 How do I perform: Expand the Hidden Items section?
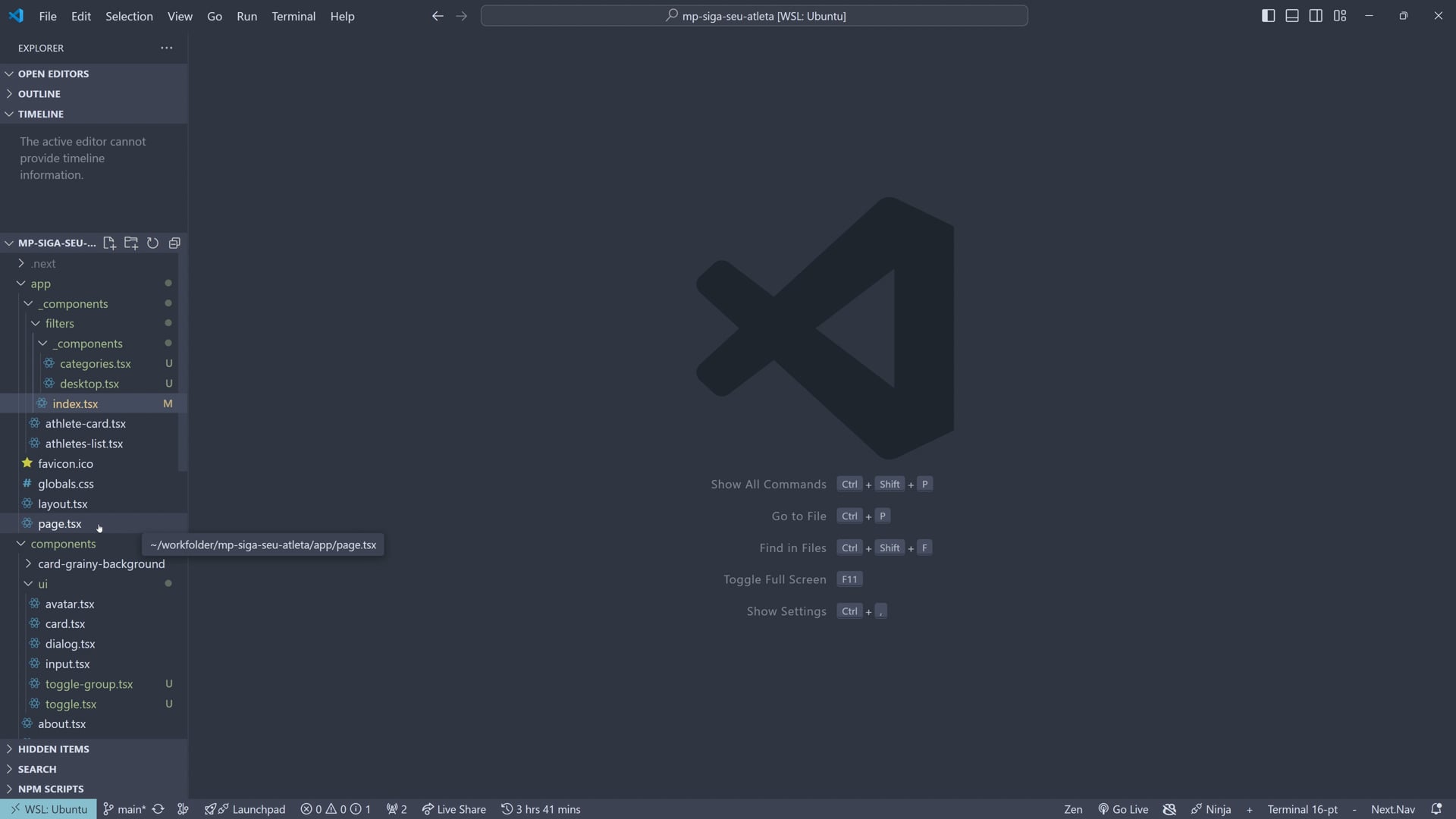tap(94, 749)
